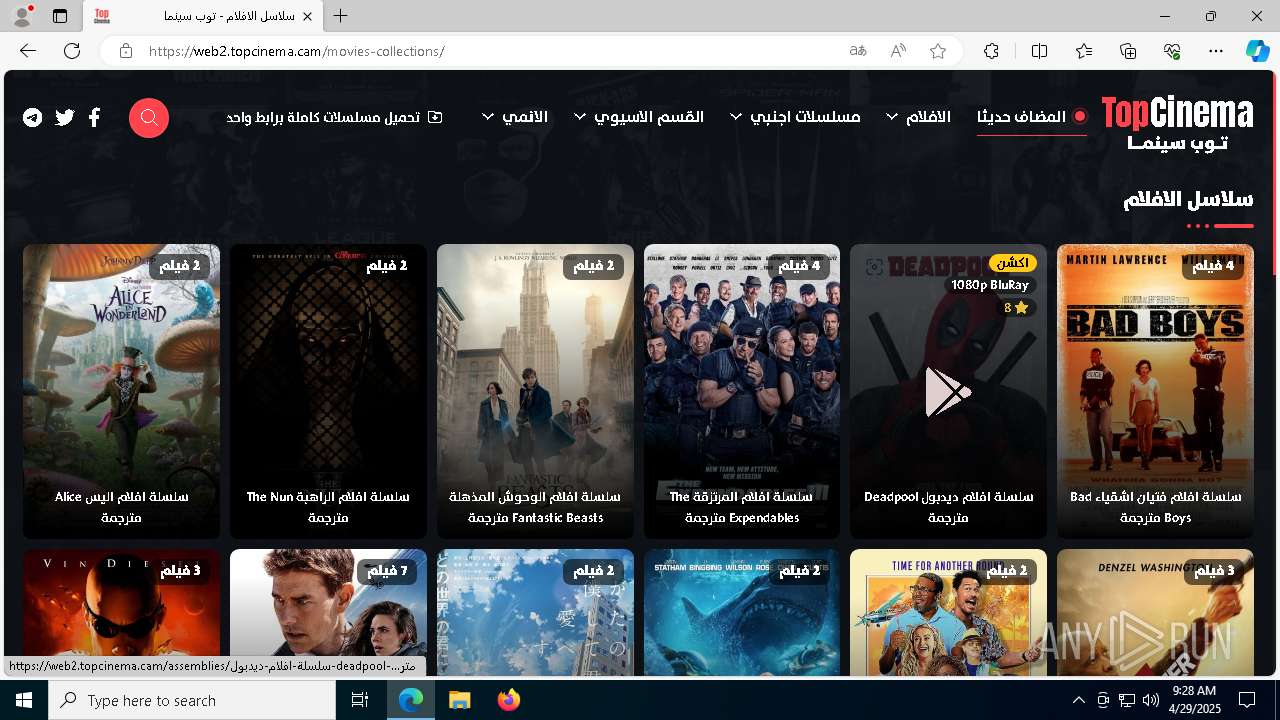Viewport: 1280px width, 720px height.
Task: Open the Fantastic Beasts series card
Action: click(x=535, y=391)
